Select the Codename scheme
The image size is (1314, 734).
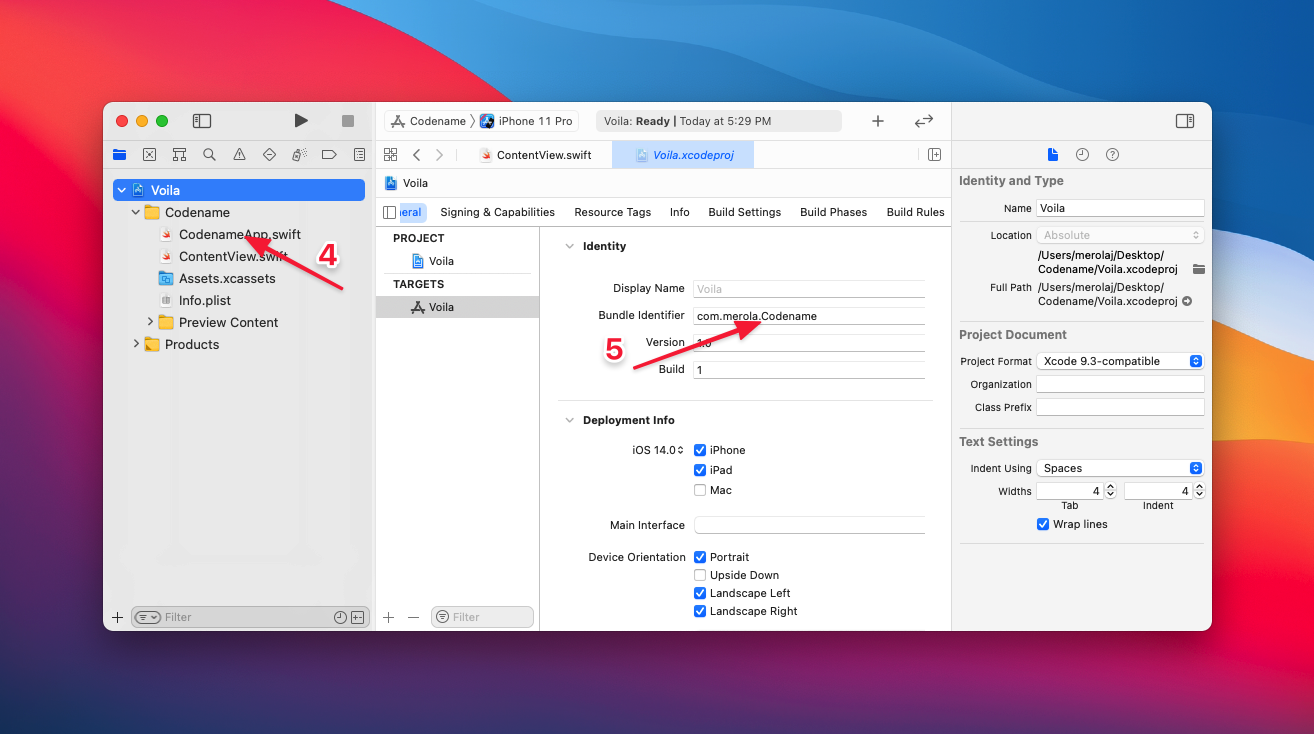(x=429, y=121)
